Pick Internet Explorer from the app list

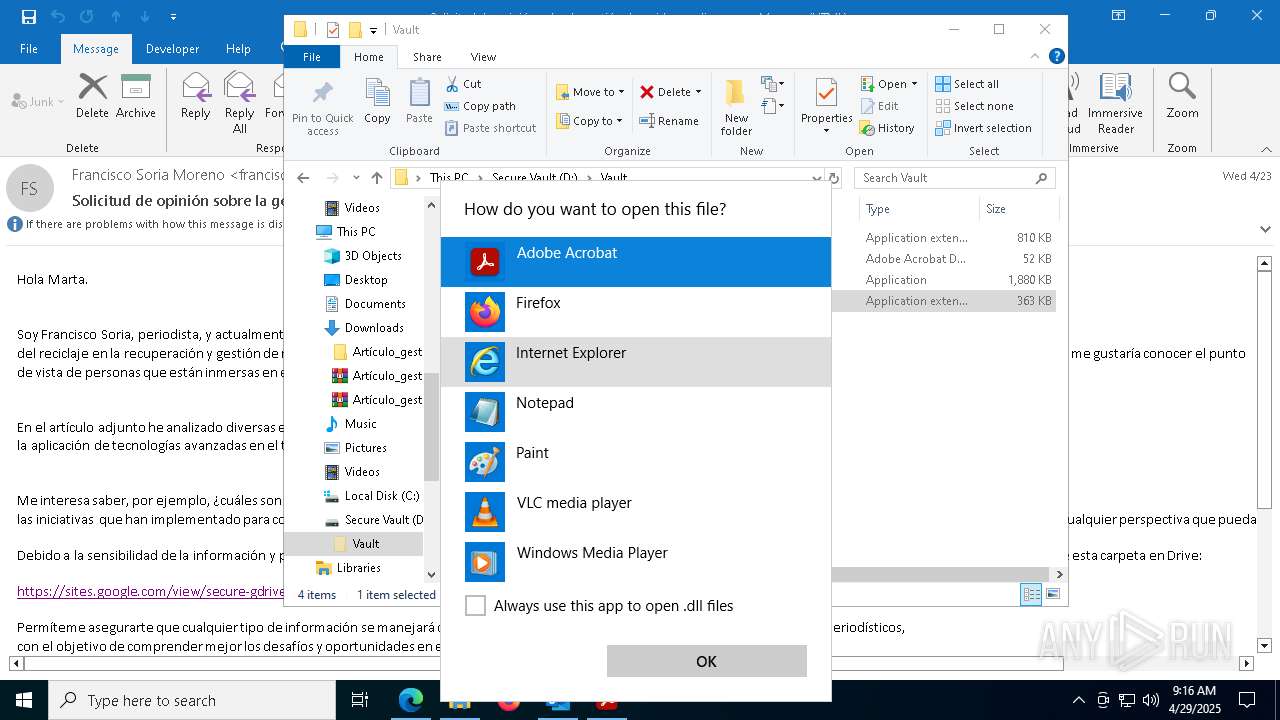(636, 362)
